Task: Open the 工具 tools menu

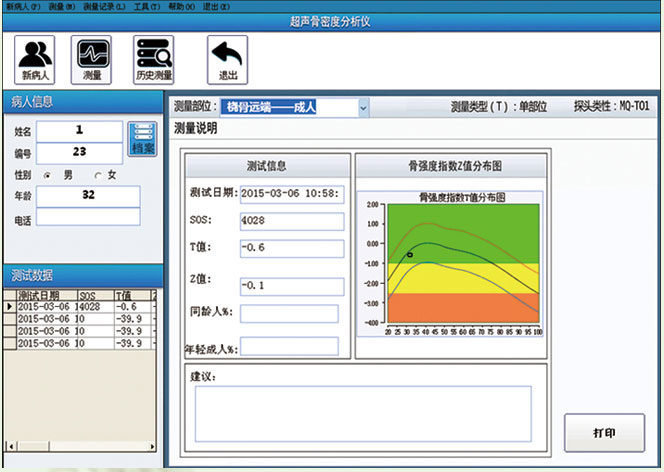Action: click(x=146, y=5)
